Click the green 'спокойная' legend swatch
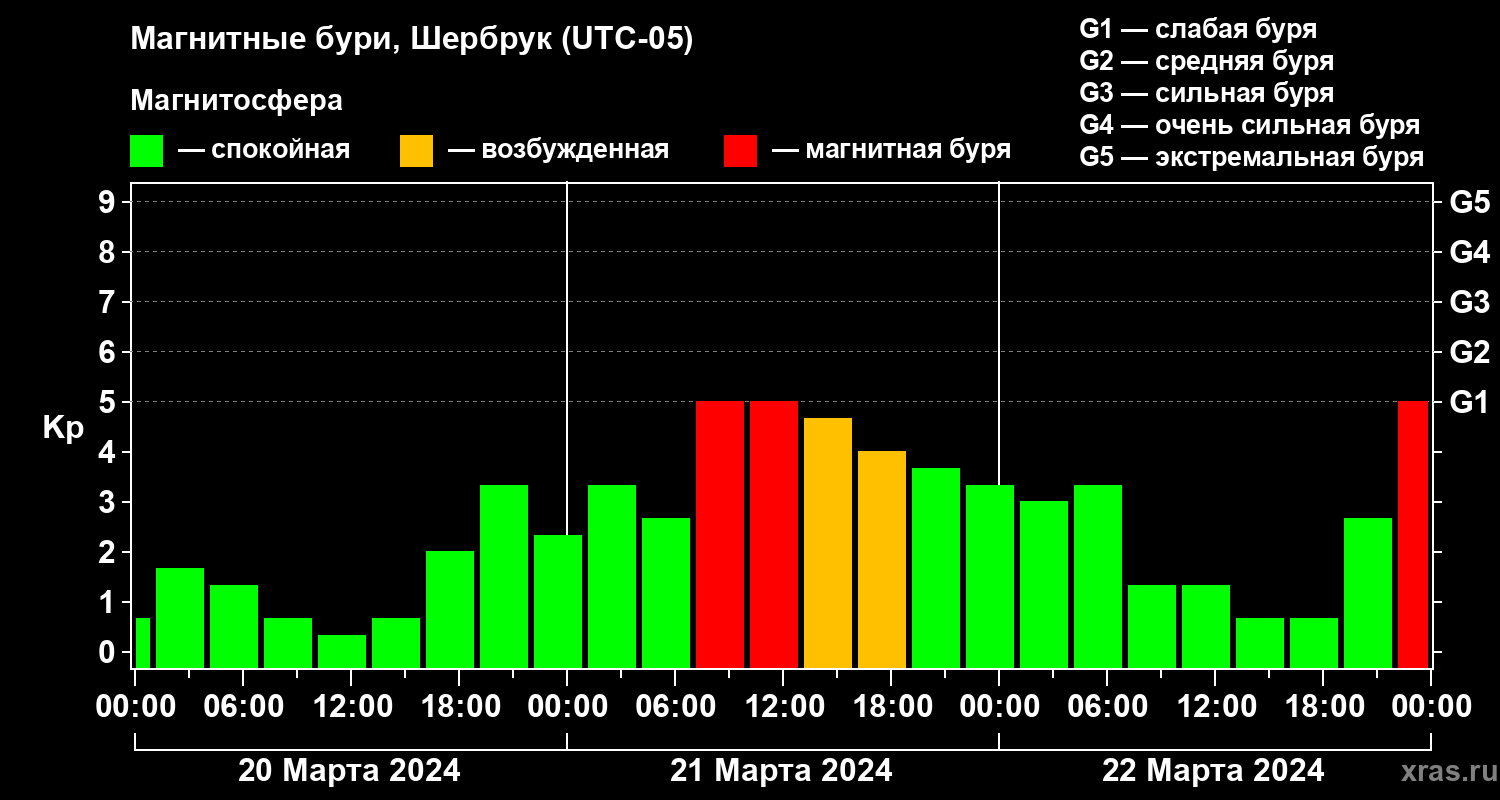The width and height of the screenshot is (1500, 800). click(146, 151)
